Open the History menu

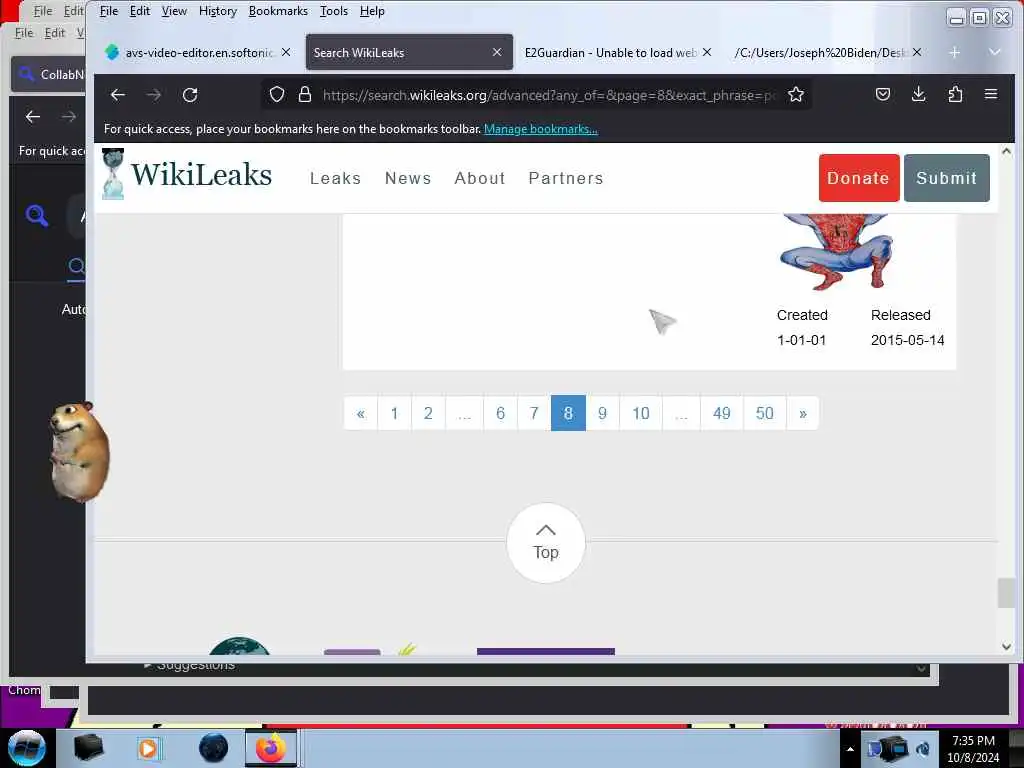tap(217, 11)
